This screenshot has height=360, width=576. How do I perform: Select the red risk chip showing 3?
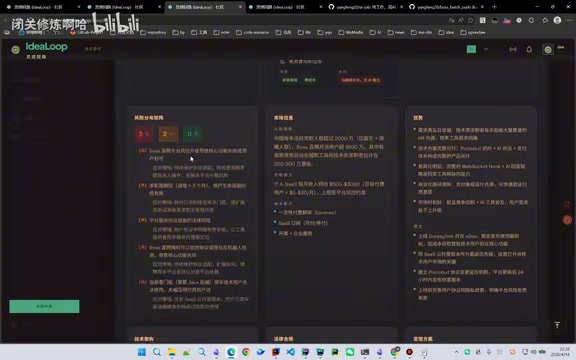click(x=144, y=134)
